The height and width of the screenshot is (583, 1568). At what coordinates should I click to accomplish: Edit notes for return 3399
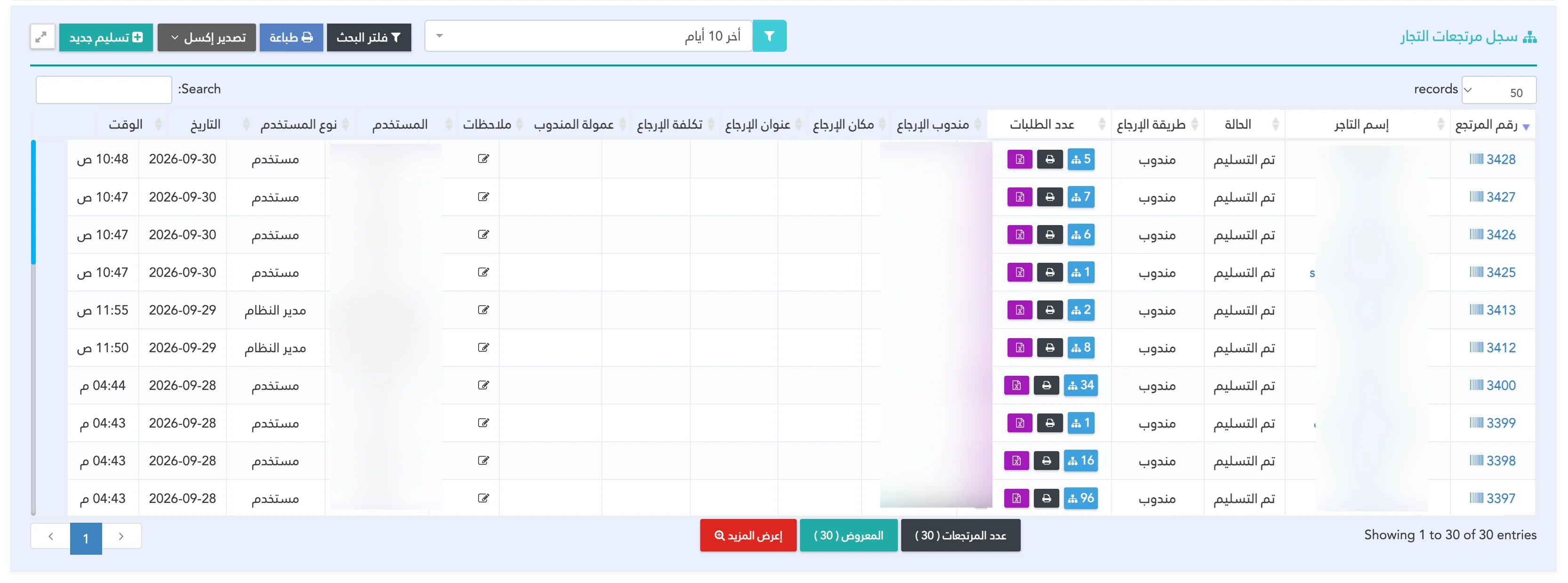tap(483, 423)
